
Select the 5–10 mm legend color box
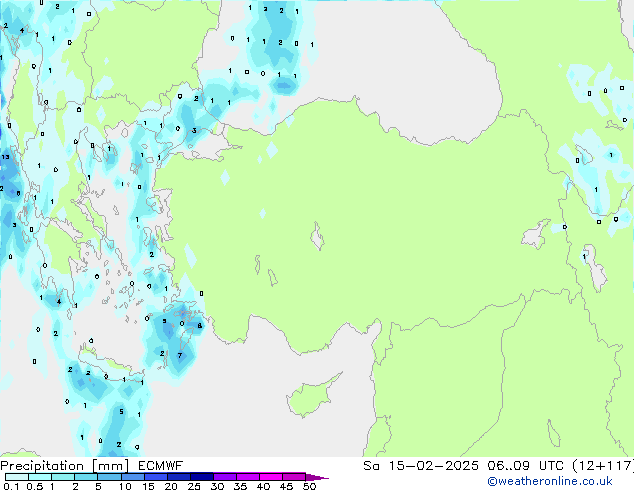point(109,477)
